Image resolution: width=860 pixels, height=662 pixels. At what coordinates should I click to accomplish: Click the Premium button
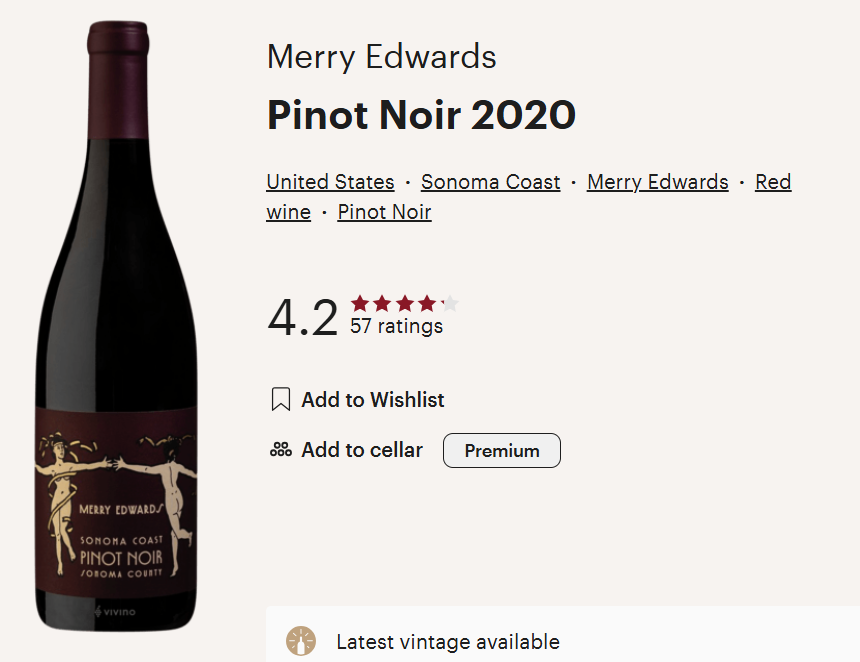coord(502,450)
